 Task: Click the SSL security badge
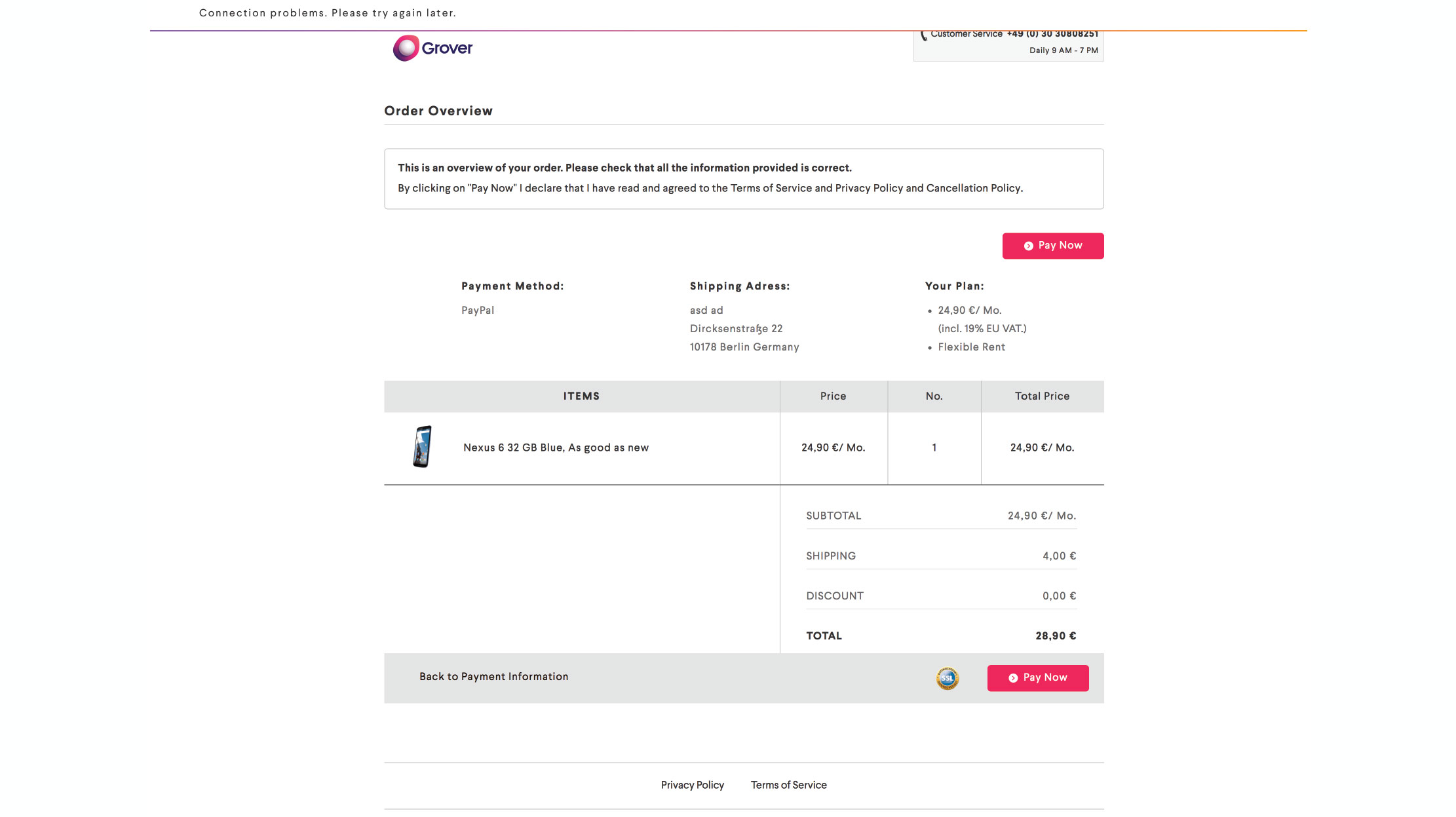point(947,678)
